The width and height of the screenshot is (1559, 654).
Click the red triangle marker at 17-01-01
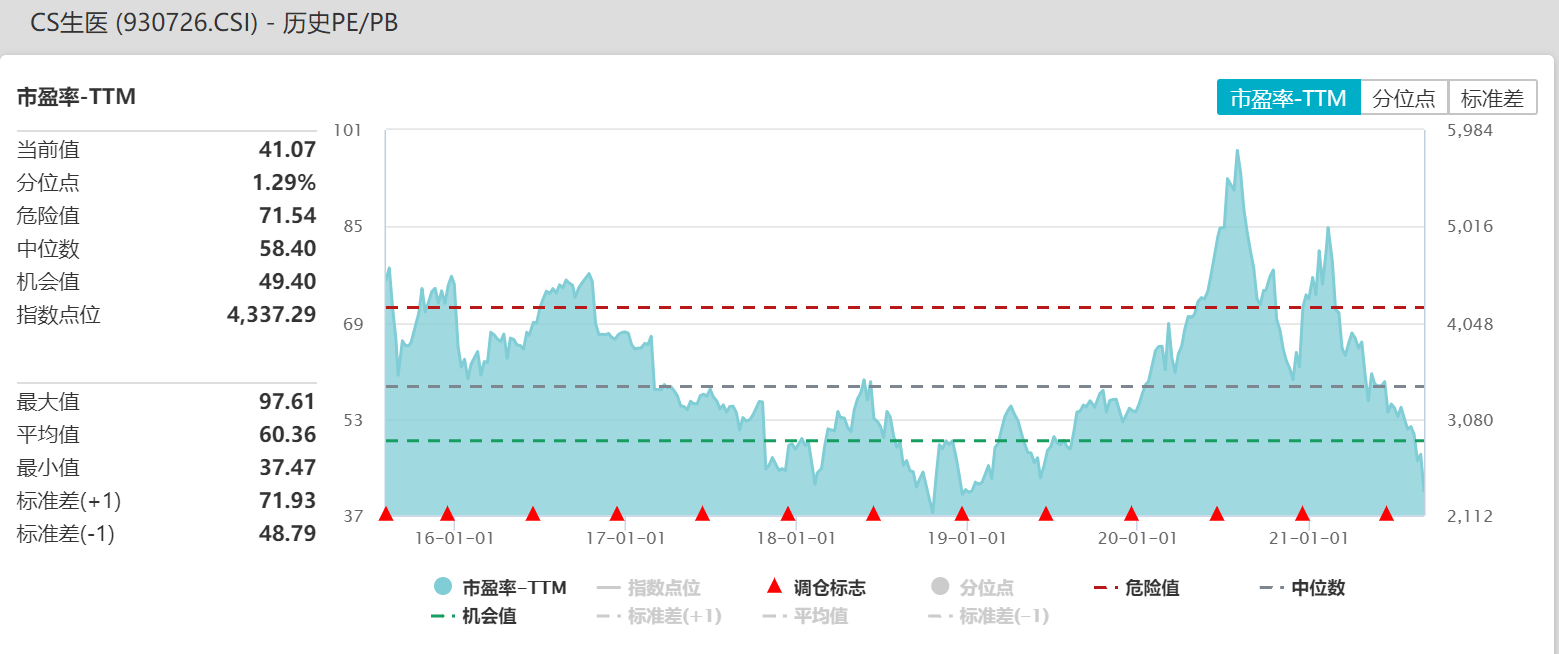(617, 513)
